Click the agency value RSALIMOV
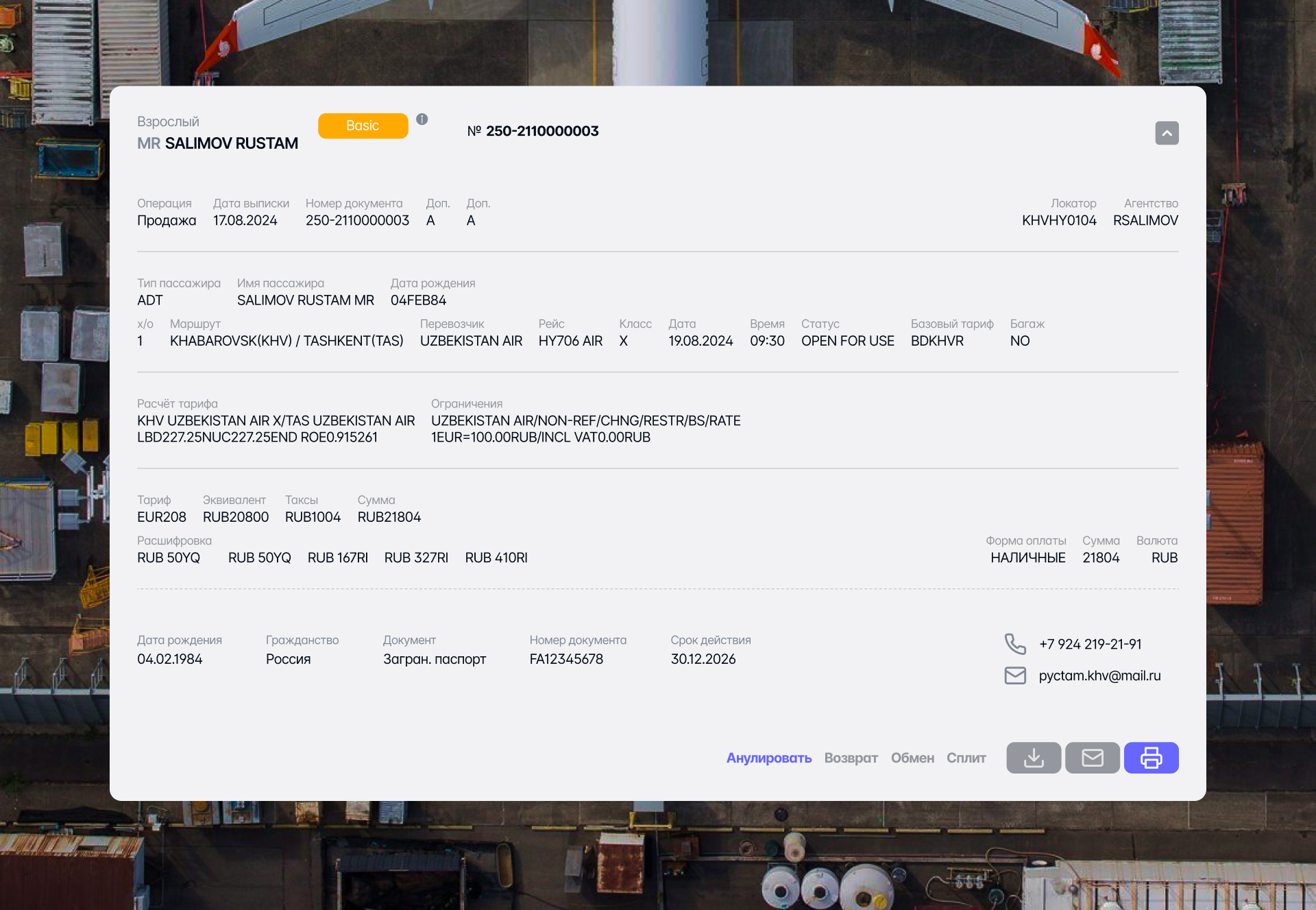 (x=1145, y=220)
